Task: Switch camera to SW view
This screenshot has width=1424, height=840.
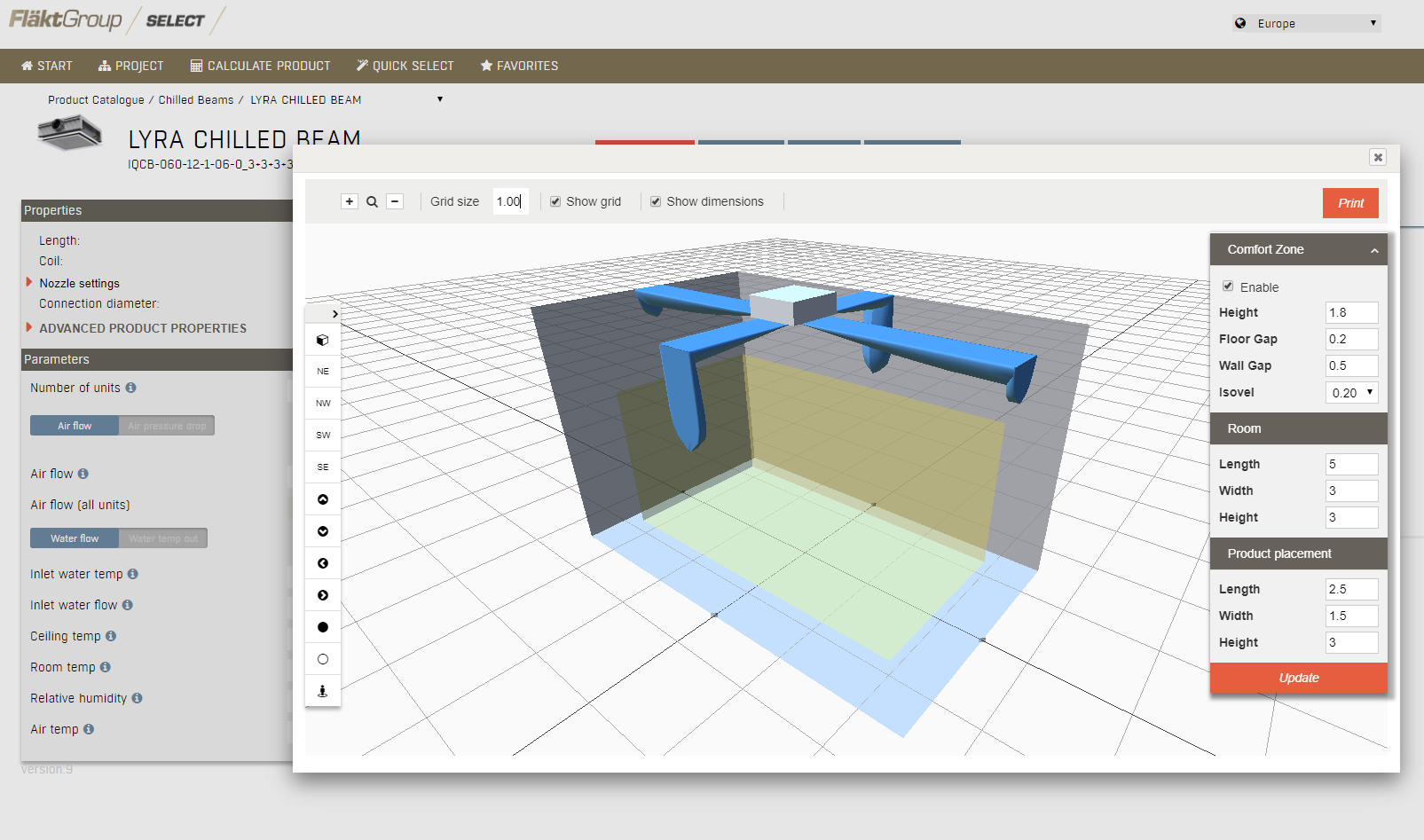Action: coord(323,436)
